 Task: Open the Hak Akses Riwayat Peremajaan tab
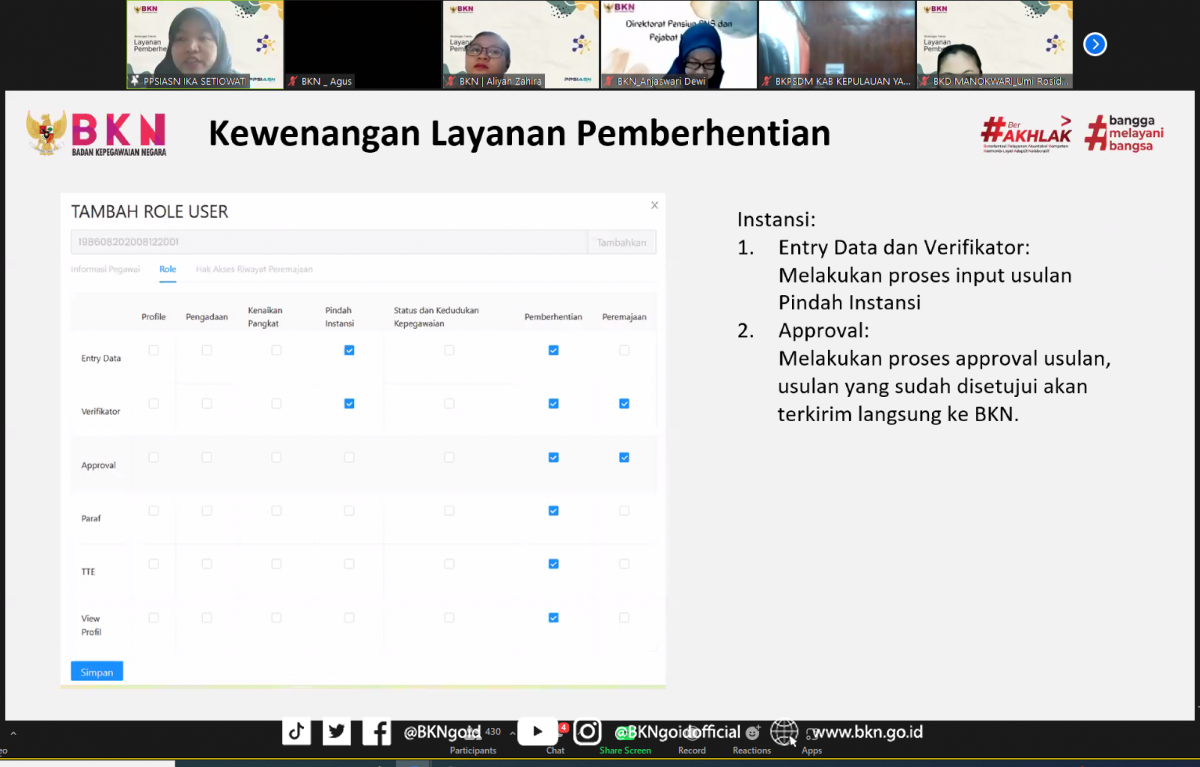pos(254,269)
